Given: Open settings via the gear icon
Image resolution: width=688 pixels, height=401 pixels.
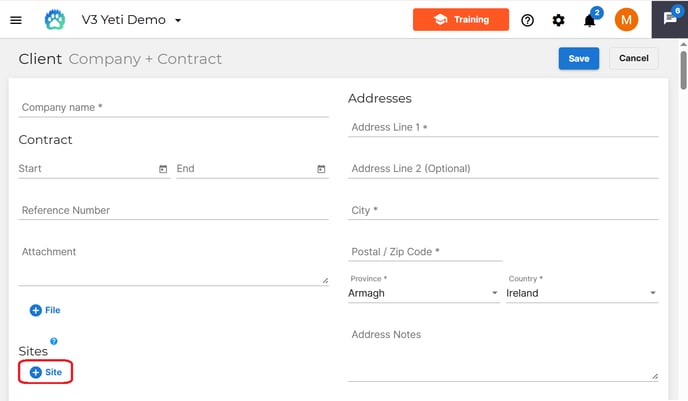Looking at the screenshot, I should (558, 20).
